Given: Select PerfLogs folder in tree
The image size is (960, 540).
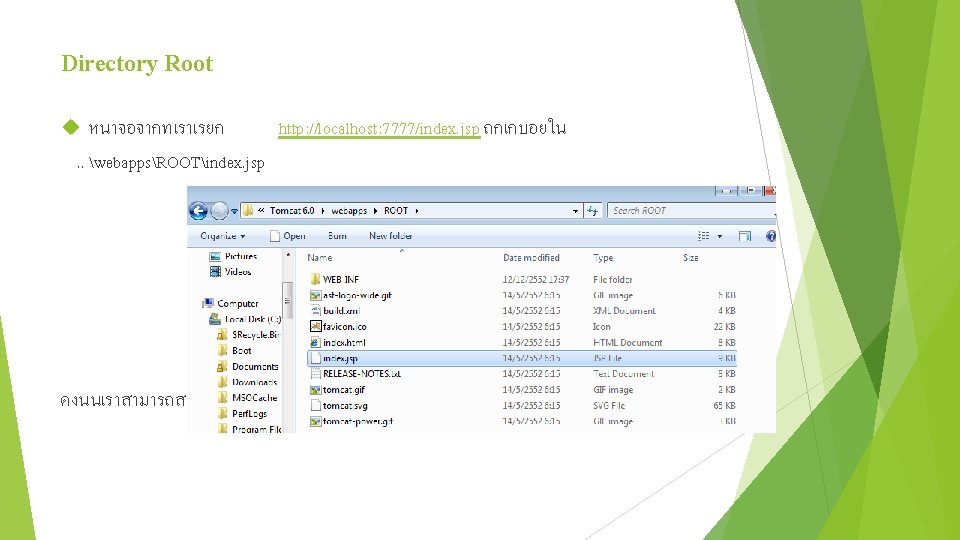Looking at the screenshot, I should (x=249, y=413).
